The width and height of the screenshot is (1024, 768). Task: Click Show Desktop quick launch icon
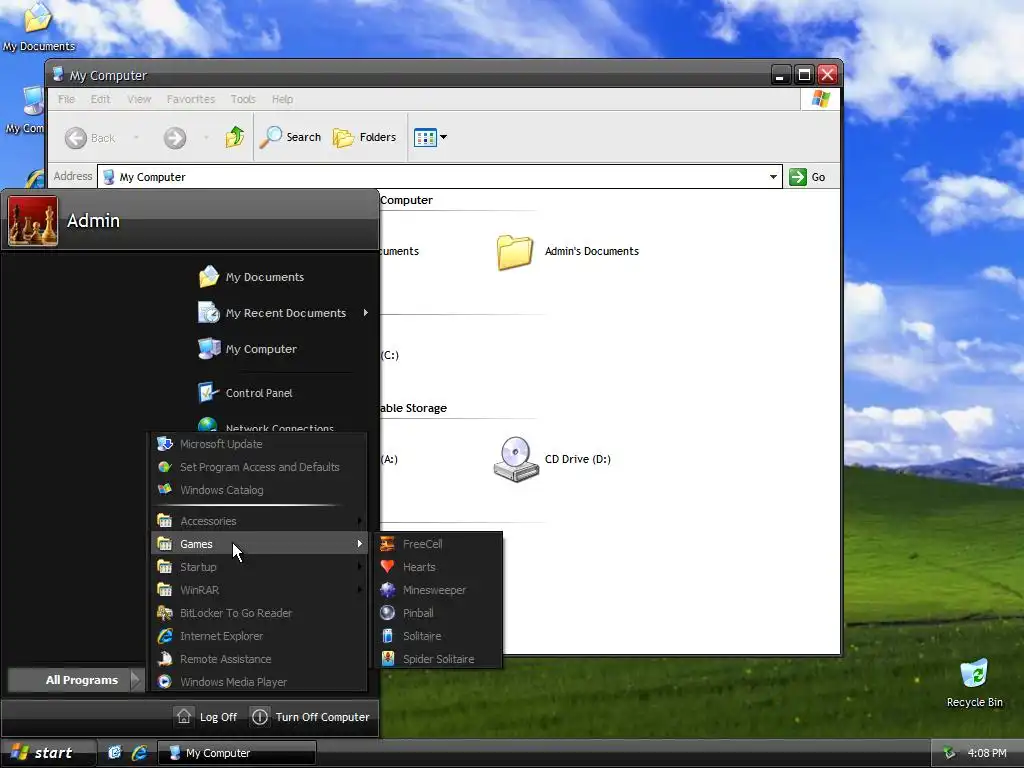(114, 752)
